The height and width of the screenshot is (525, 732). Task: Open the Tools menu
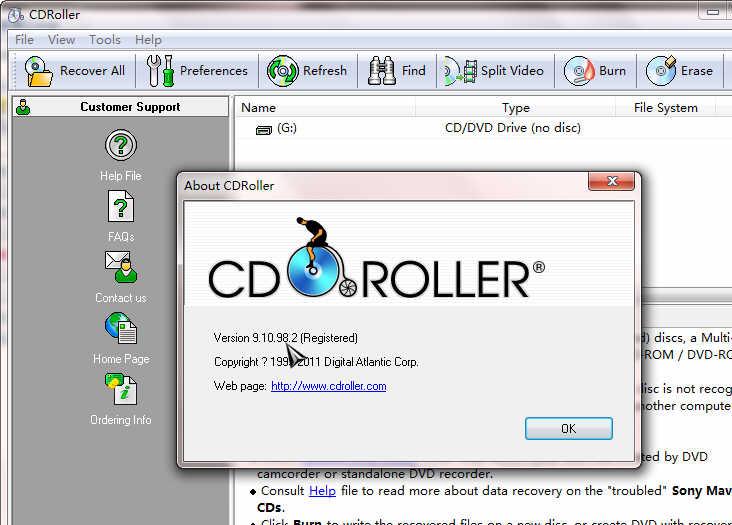pyautogui.click(x=105, y=40)
